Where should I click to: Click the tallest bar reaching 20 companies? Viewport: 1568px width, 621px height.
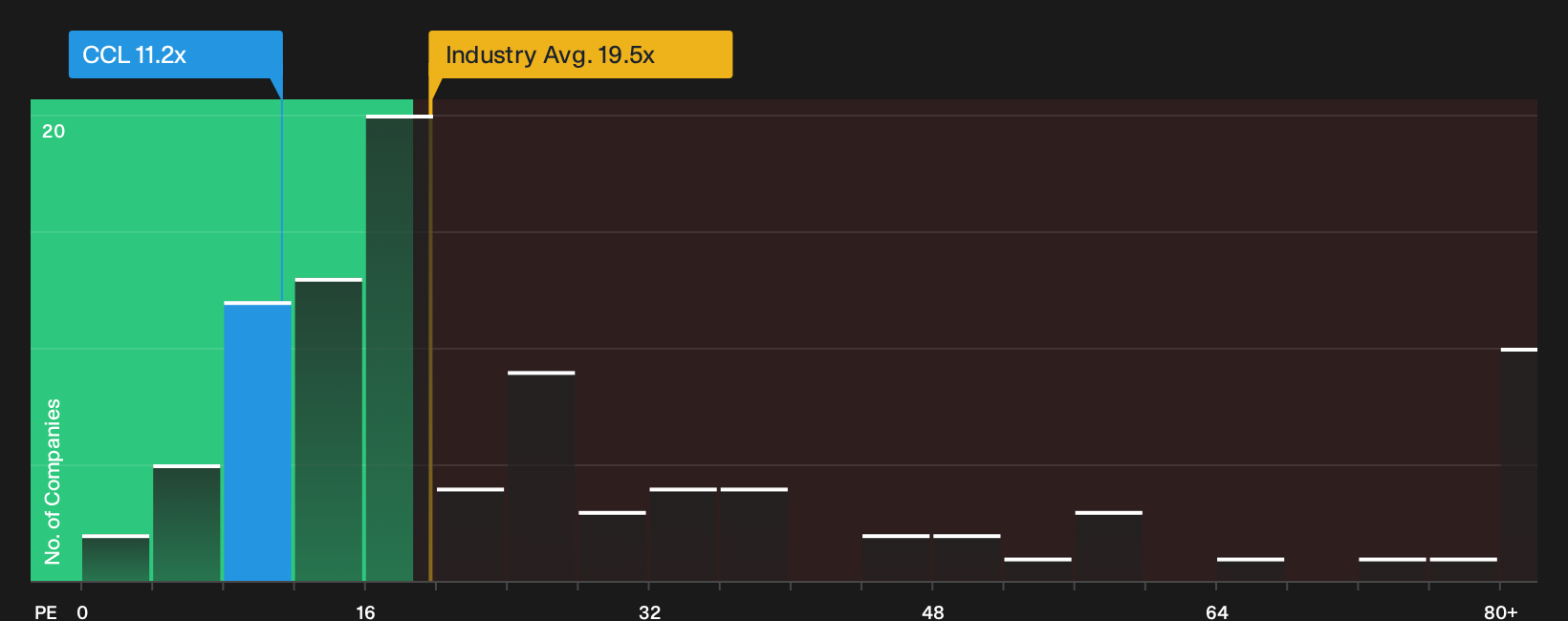pyautogui.click(x=400, y=348)
